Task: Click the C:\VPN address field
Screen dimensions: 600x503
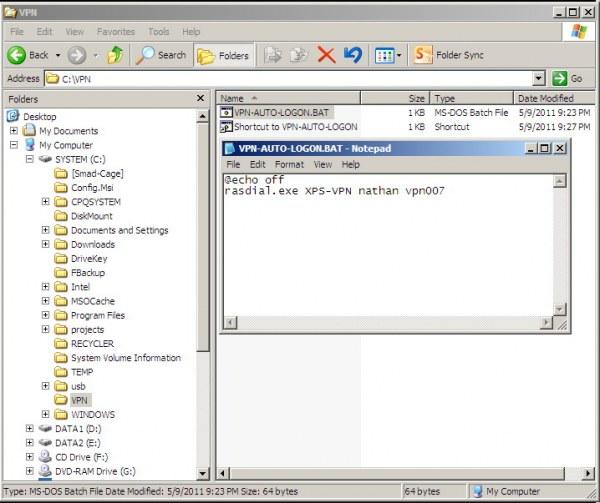Action: click(289, 79)
